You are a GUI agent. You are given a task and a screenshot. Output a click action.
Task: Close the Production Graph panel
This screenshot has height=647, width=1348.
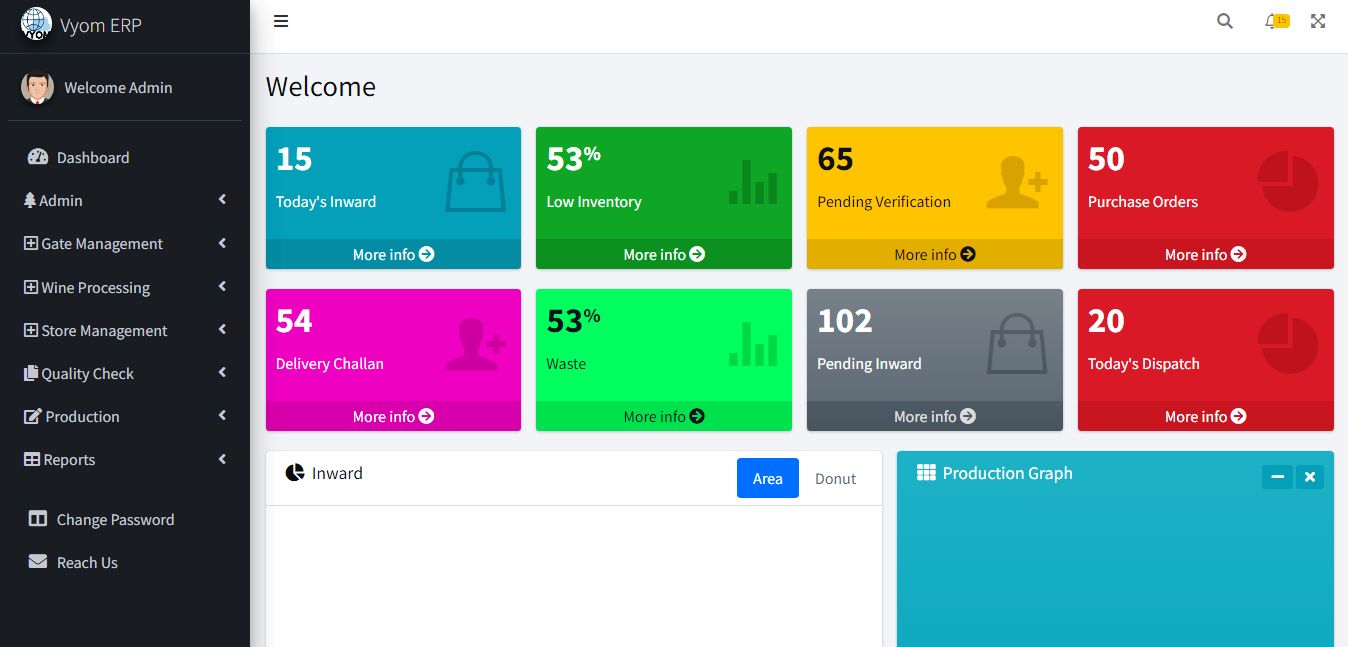1309,477
